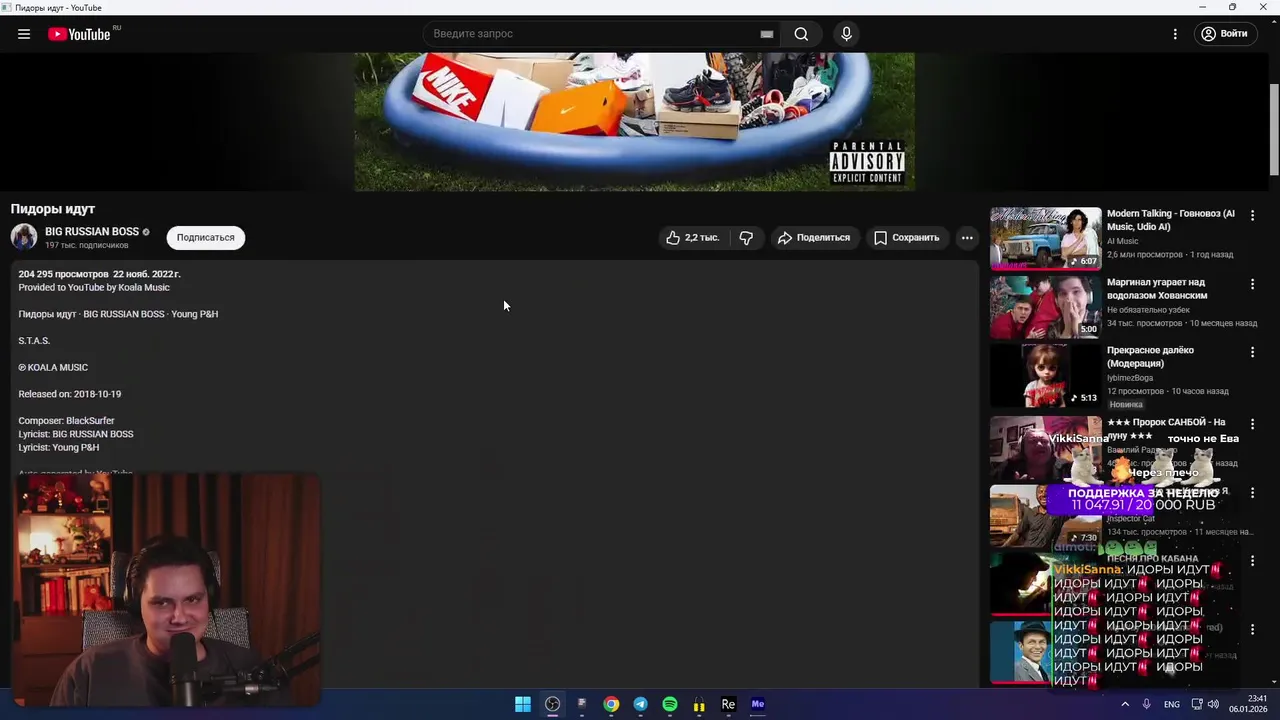Screen dimensions: 1280x720
Task: Open "Modern Talking - Говновоз" video title
Action: 1171,220
